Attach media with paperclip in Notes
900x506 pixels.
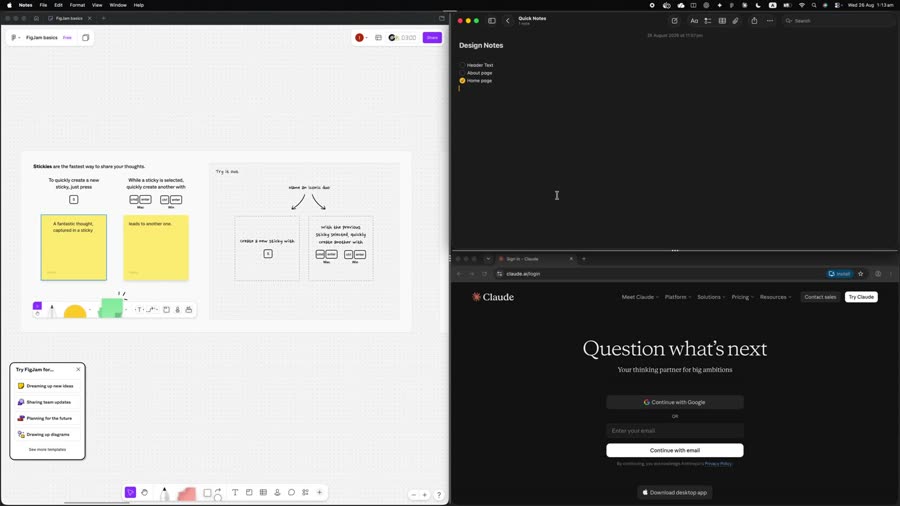735,21
